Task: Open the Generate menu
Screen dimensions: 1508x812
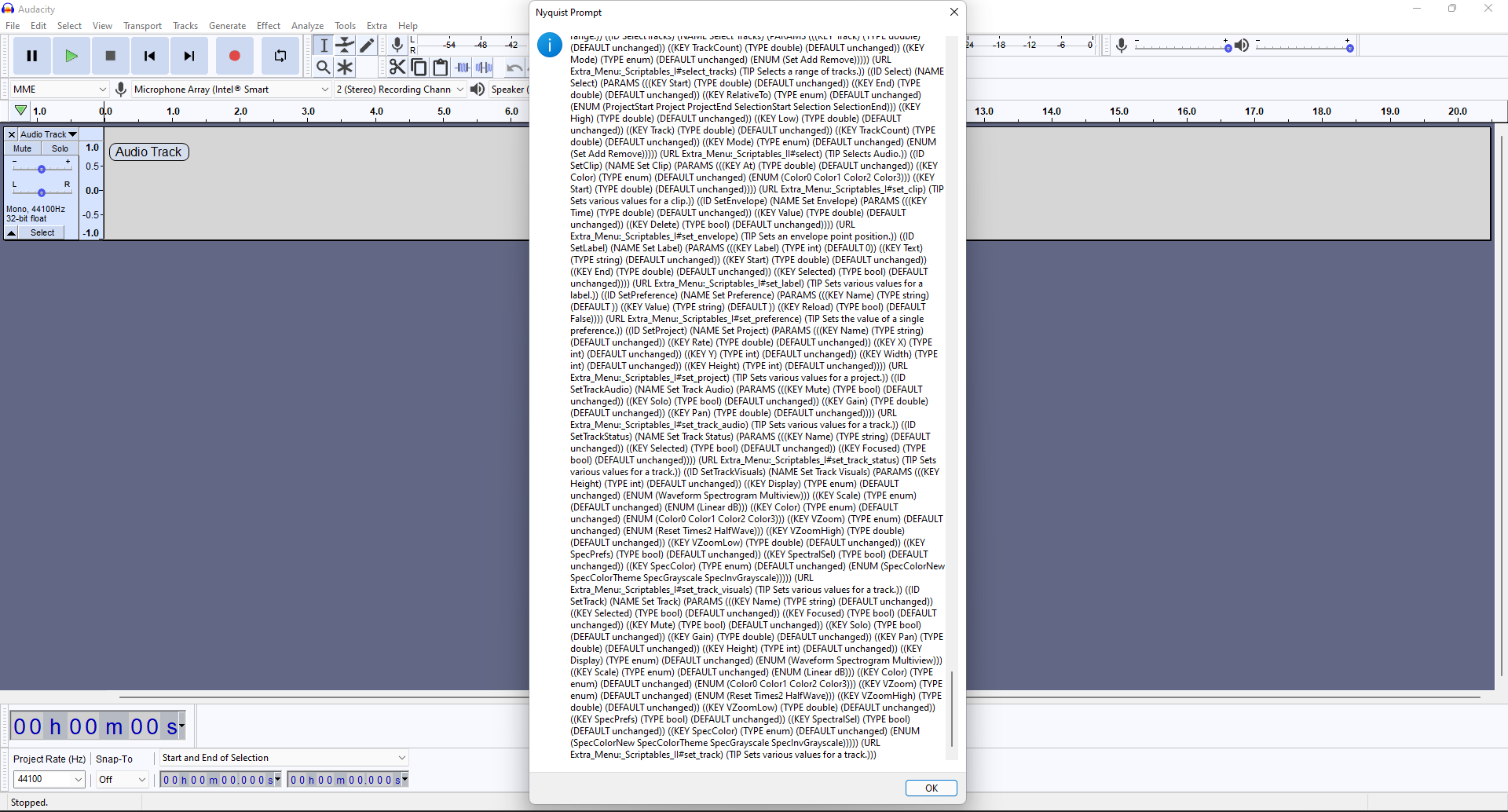Action: (227, 26)
